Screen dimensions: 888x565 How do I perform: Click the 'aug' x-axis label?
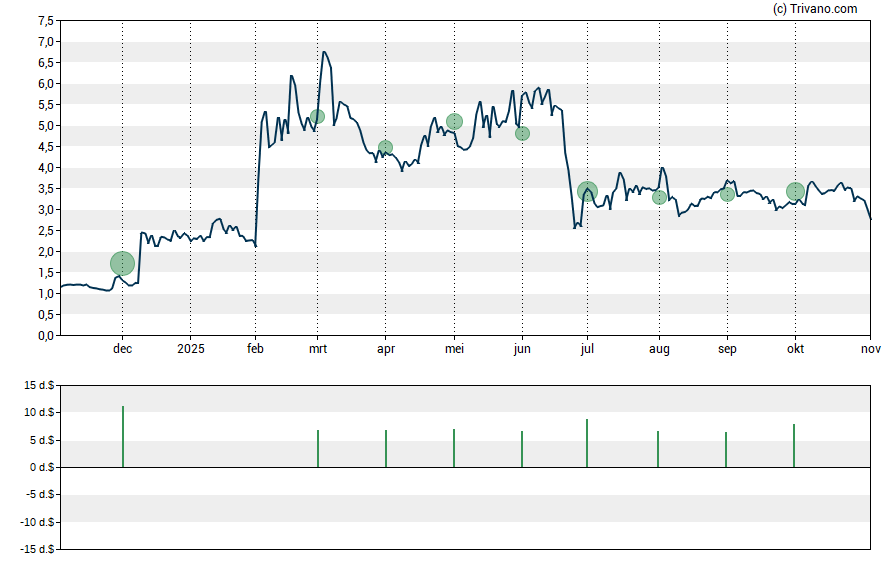click(659, 349)
